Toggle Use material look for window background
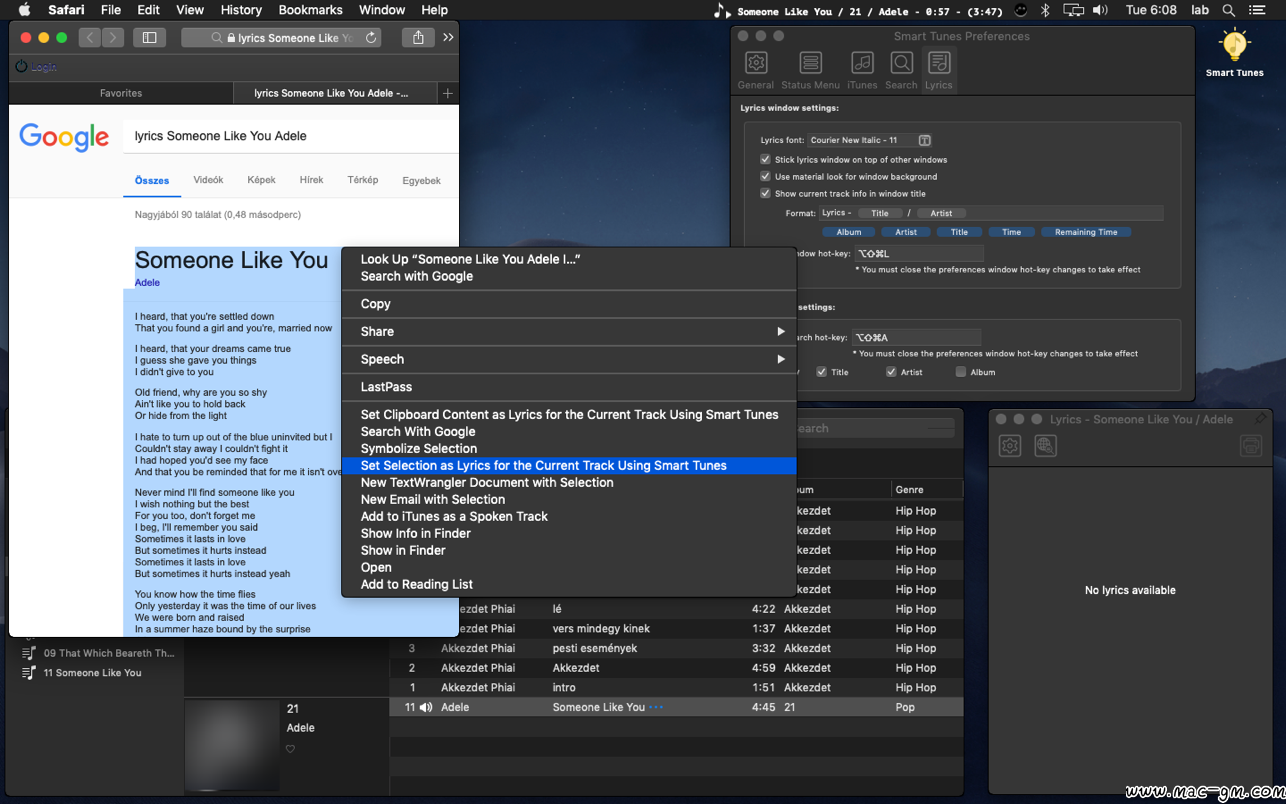The width and height of the screenshot is (1286, 804). pos(765,176)
